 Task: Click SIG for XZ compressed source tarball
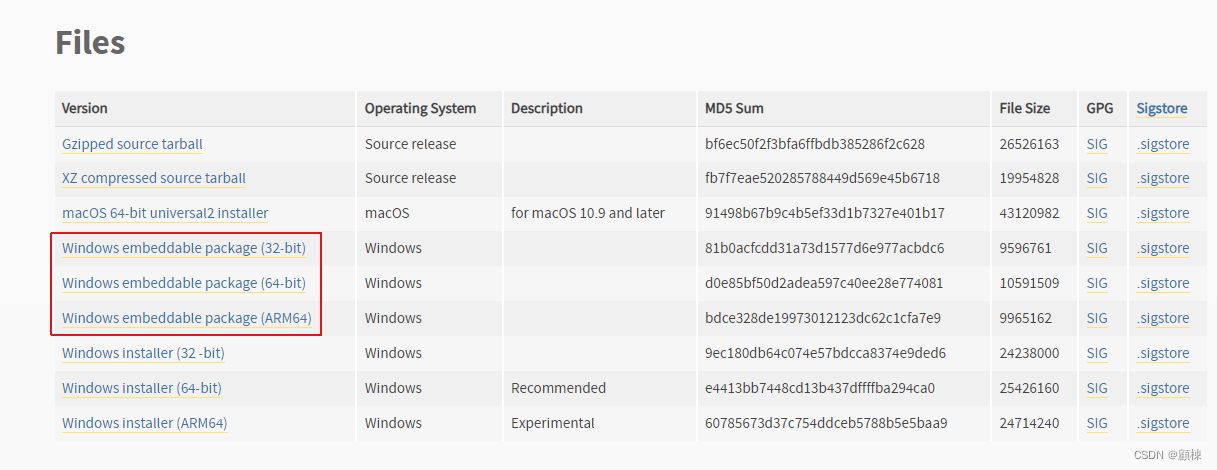[1097, 178]
